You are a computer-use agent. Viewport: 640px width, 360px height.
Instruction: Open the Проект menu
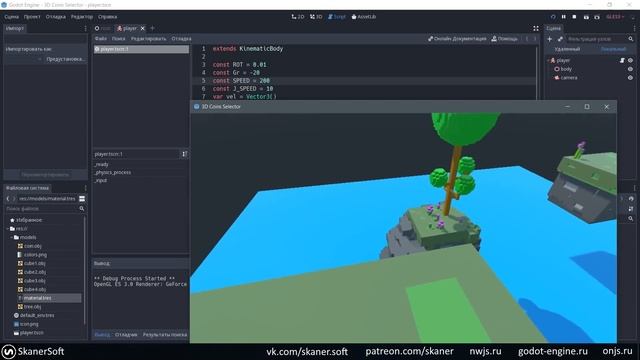coord(32,17)
